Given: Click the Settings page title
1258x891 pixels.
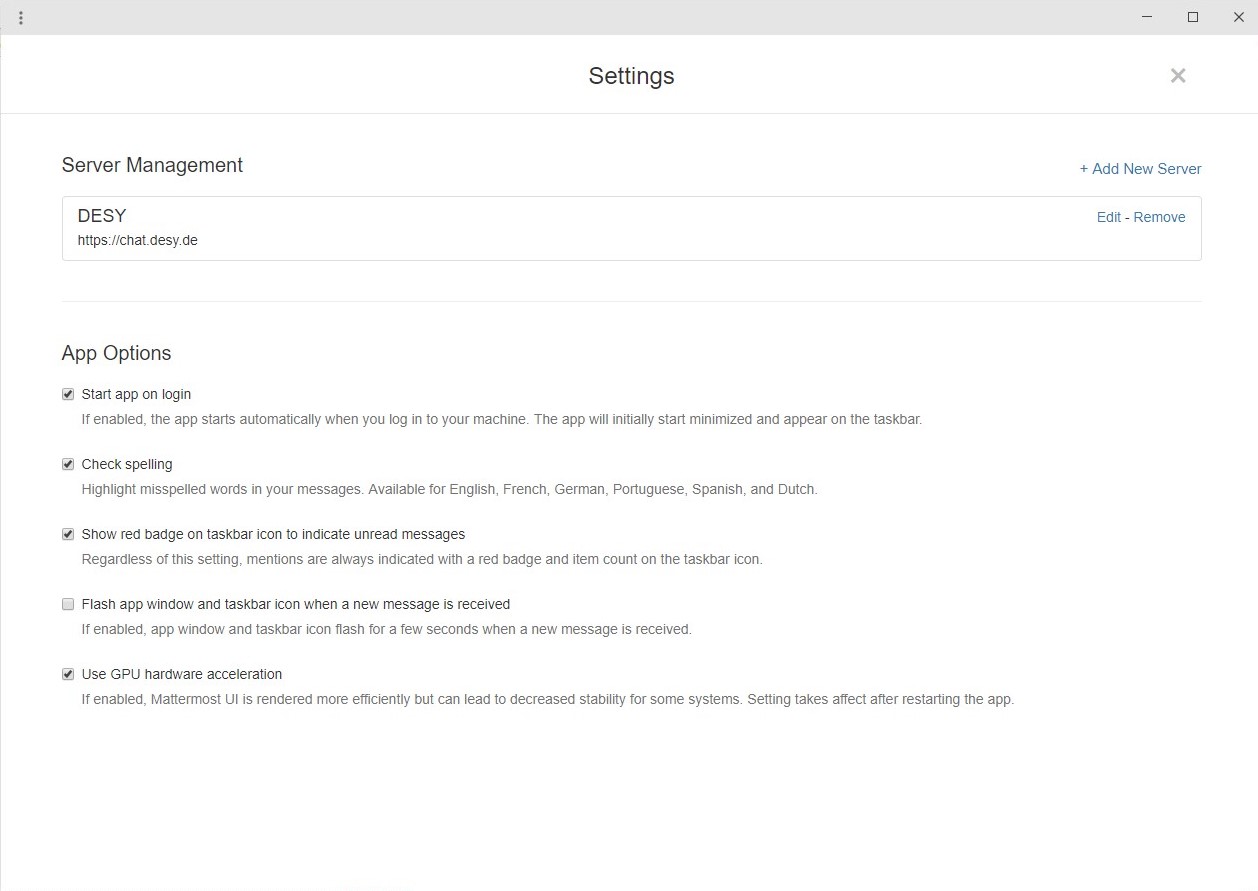Looking at the screenshot, I should (x=631, y=76).
